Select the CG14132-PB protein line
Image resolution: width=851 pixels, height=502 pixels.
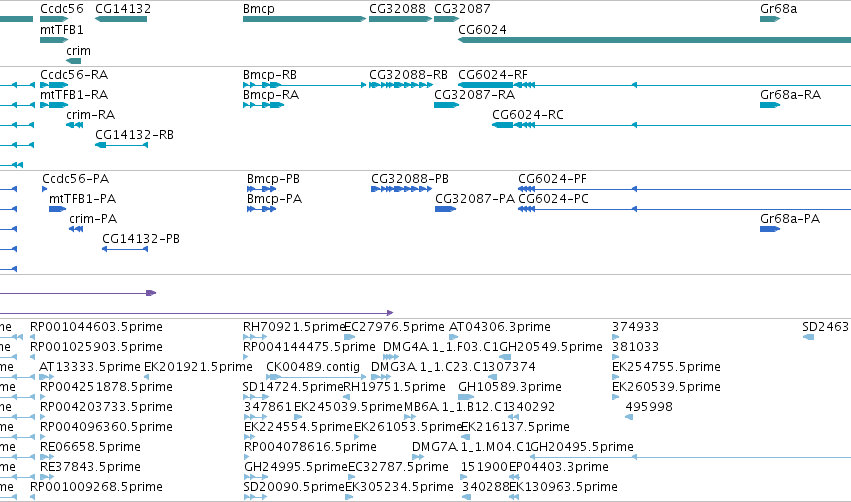(x=125, y=249)
